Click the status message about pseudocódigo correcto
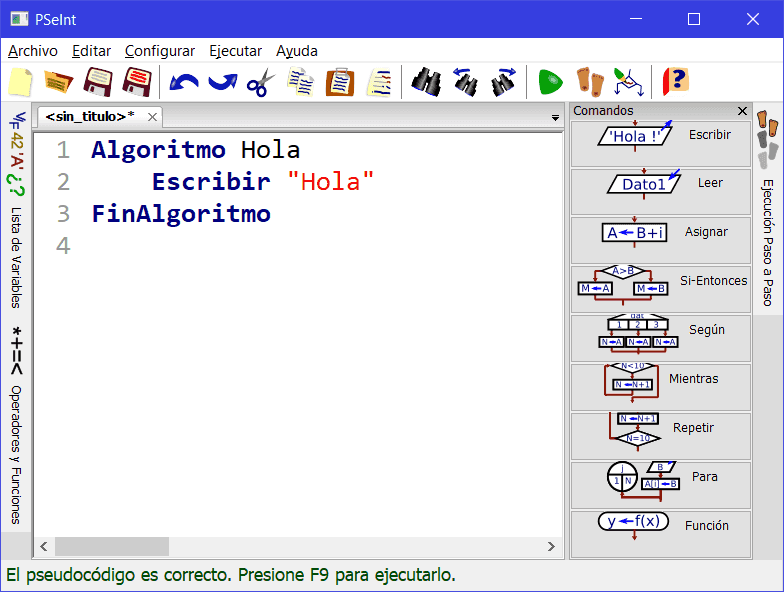 231,575
